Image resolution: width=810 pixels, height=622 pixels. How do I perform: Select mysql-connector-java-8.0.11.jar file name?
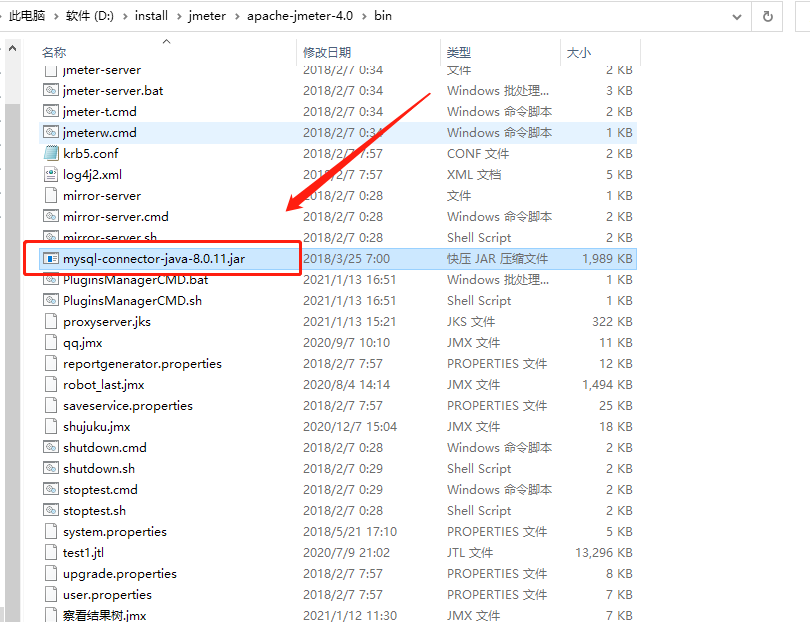click(x=154, y=259)
